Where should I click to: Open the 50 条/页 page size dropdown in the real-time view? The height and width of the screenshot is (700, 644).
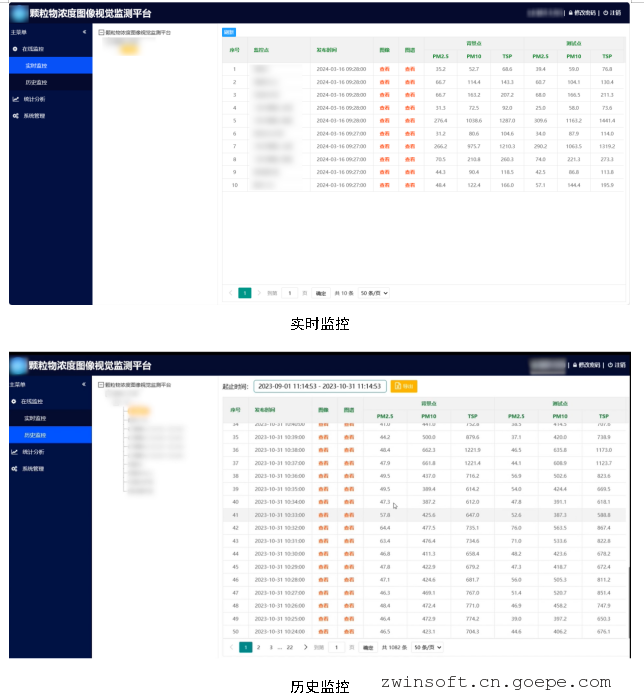click(x=373, y=293)
